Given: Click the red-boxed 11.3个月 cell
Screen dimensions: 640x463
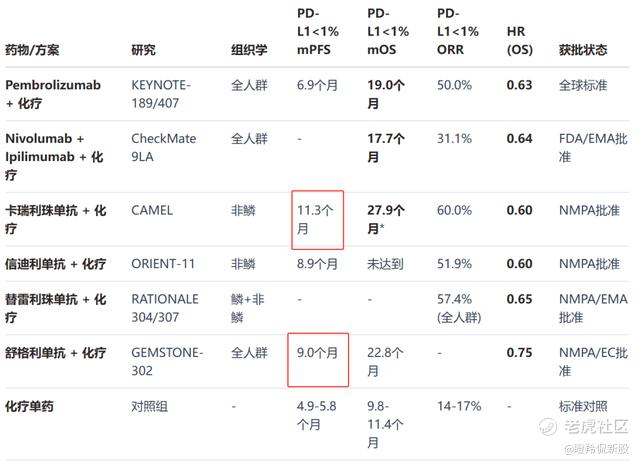Looking at the screenshot, I should tap(319, 219).
